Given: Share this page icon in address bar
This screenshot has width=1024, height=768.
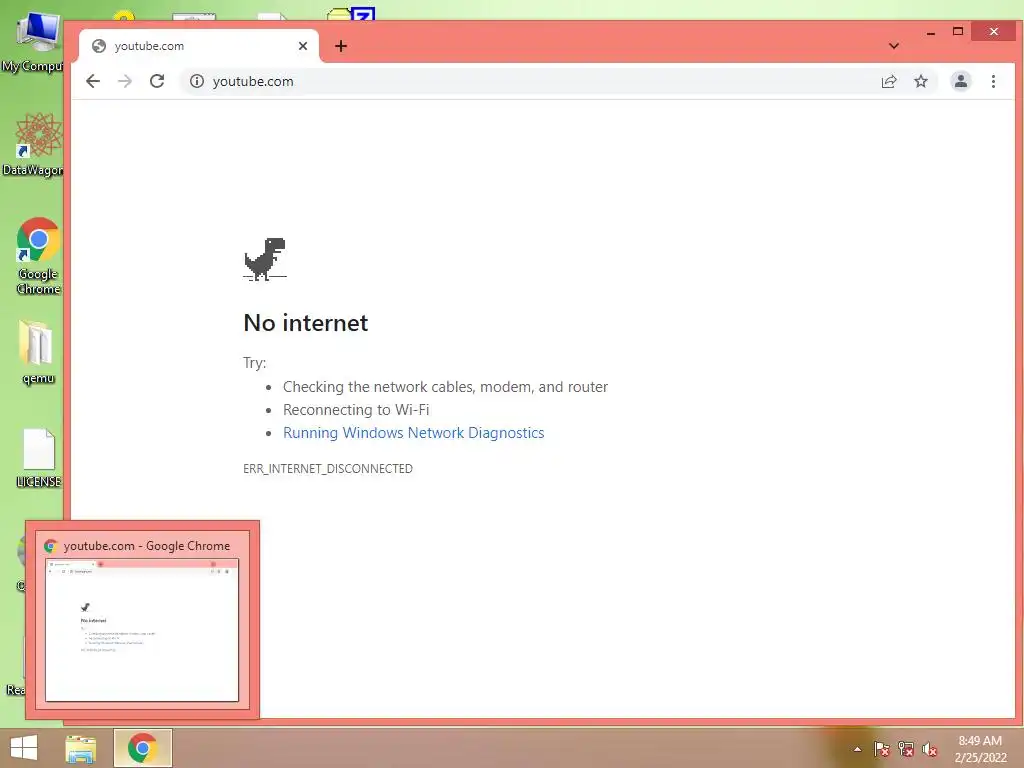Looking at the screenshot, I should pos(889,81).
